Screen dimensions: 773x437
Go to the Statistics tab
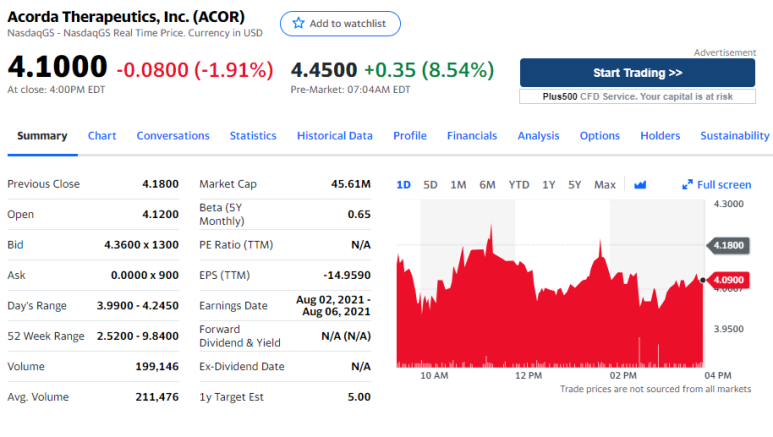coord(253,136)
